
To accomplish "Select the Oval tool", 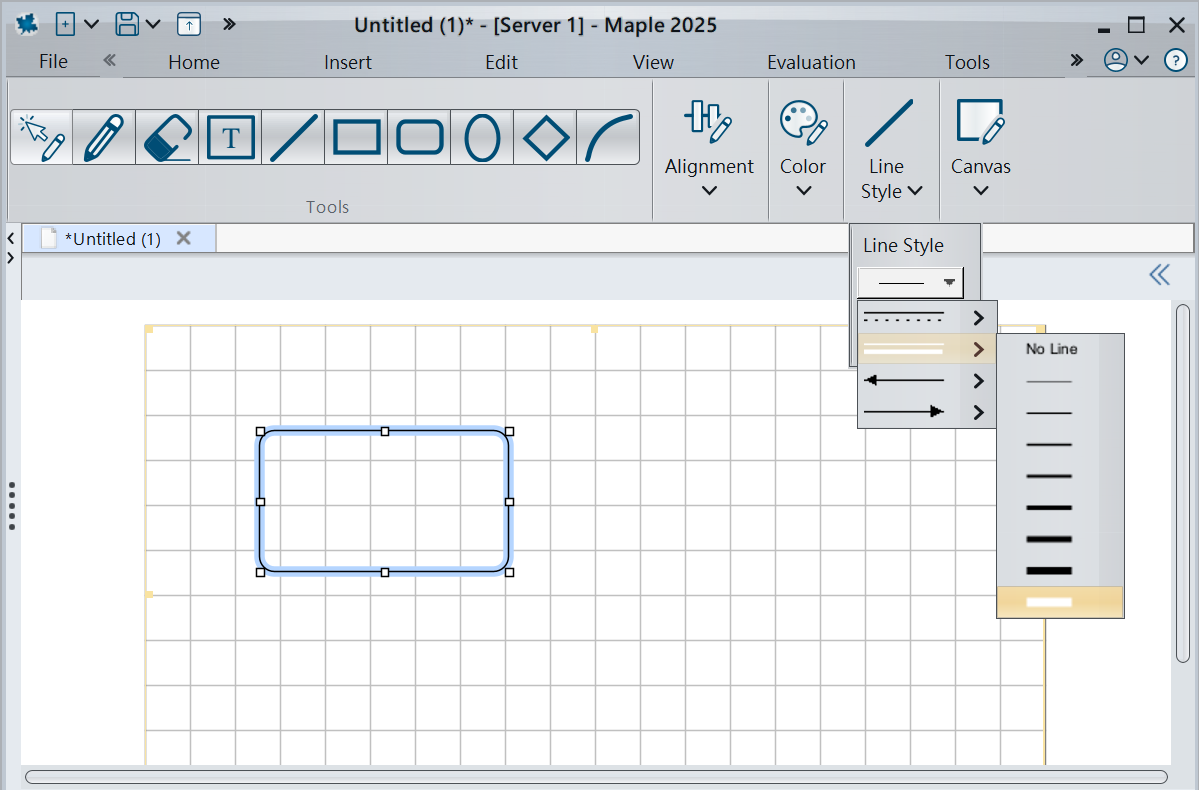I will point(482,138).
